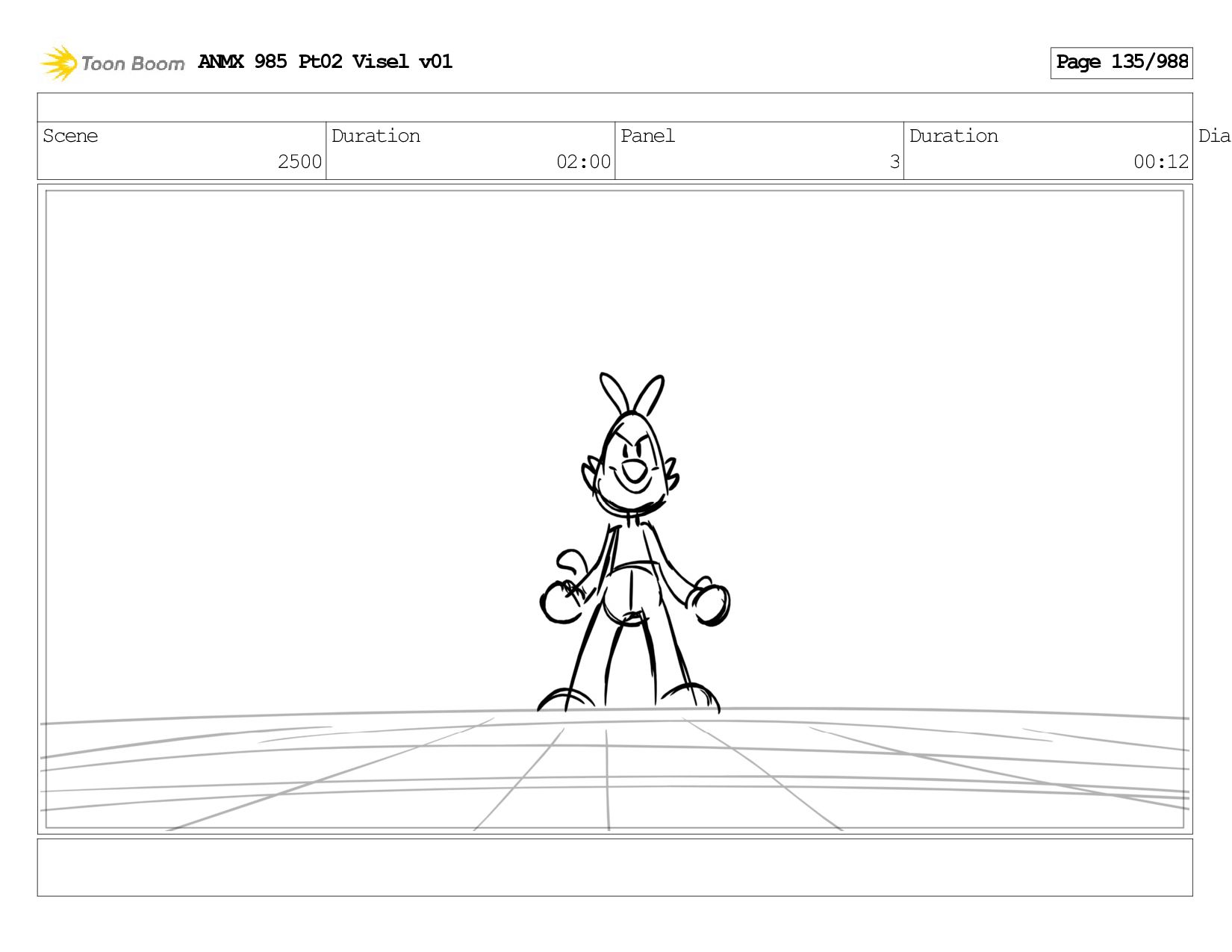Click the storyboard panel character drawing
This screenshot has width=1232, height=952.
click(x=633, y=544)
